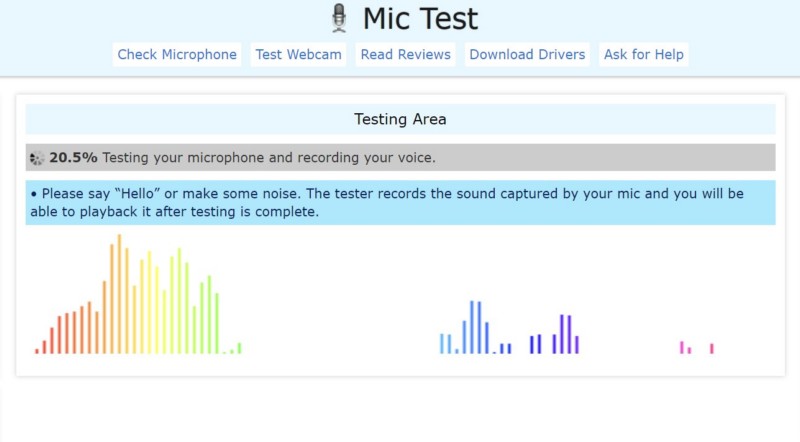Image resolution: width=800 pixels, height=442 pixels.
Task: Click the Testing Area header bar
Action: [x=400, y=119]
